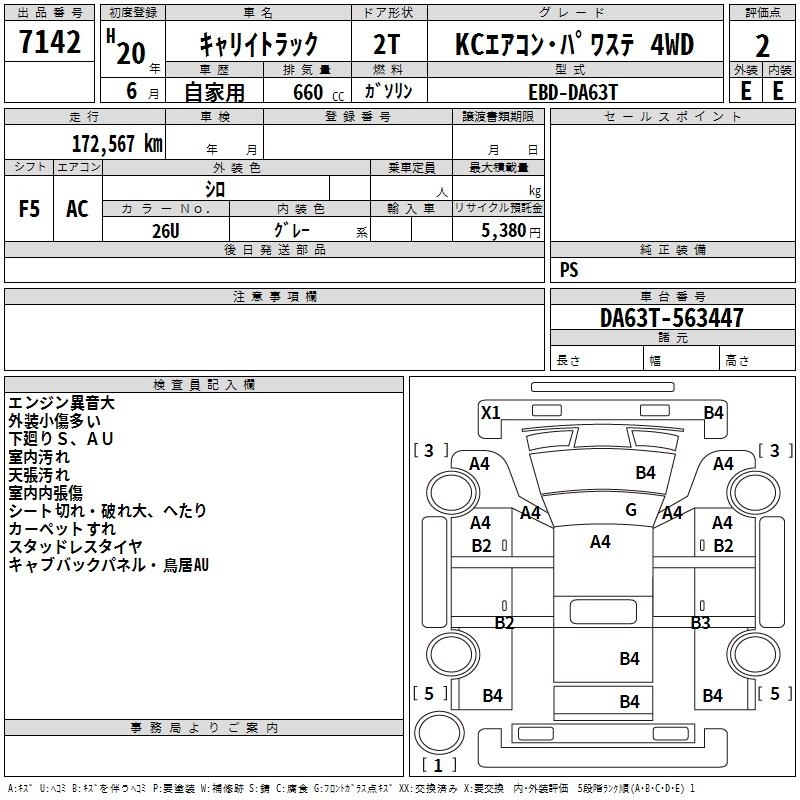Select the スタッドレスタイヤ inspector note

(x=75, y=547)
